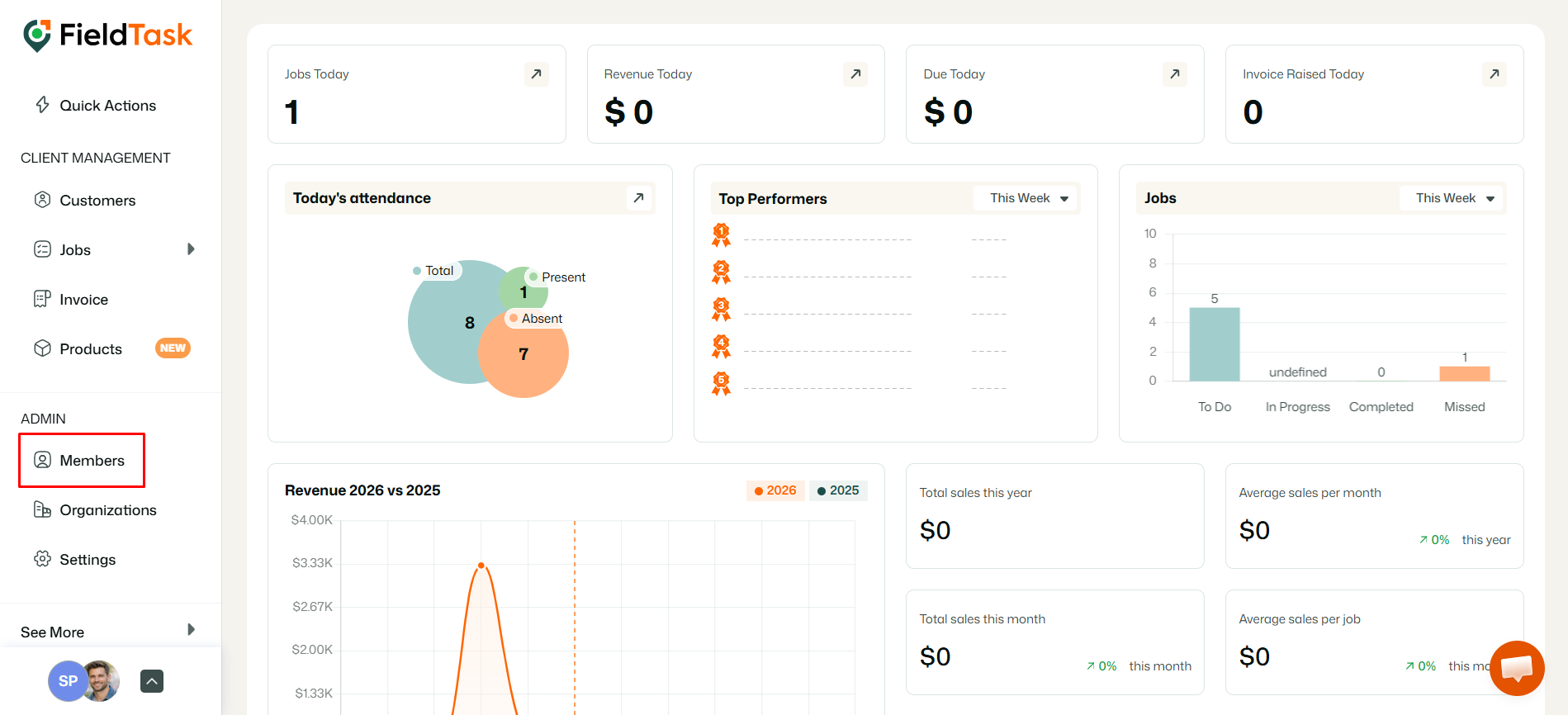This screenshot has width=1568, height=715.
Task: Click the SP user avatar
Action: pos(68,681)
